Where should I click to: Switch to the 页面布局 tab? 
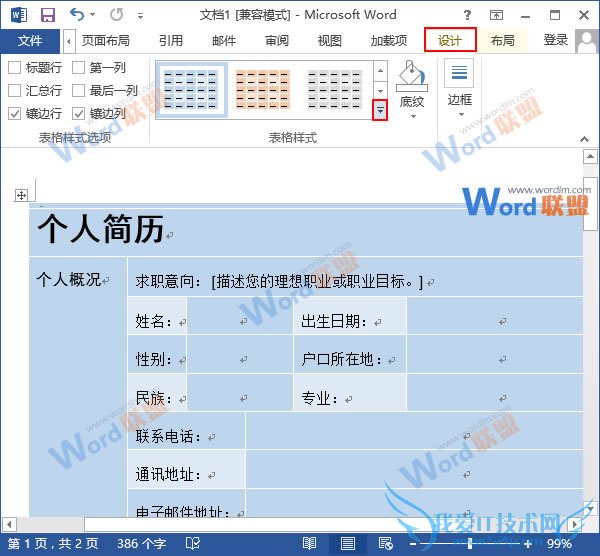[106, 40]
